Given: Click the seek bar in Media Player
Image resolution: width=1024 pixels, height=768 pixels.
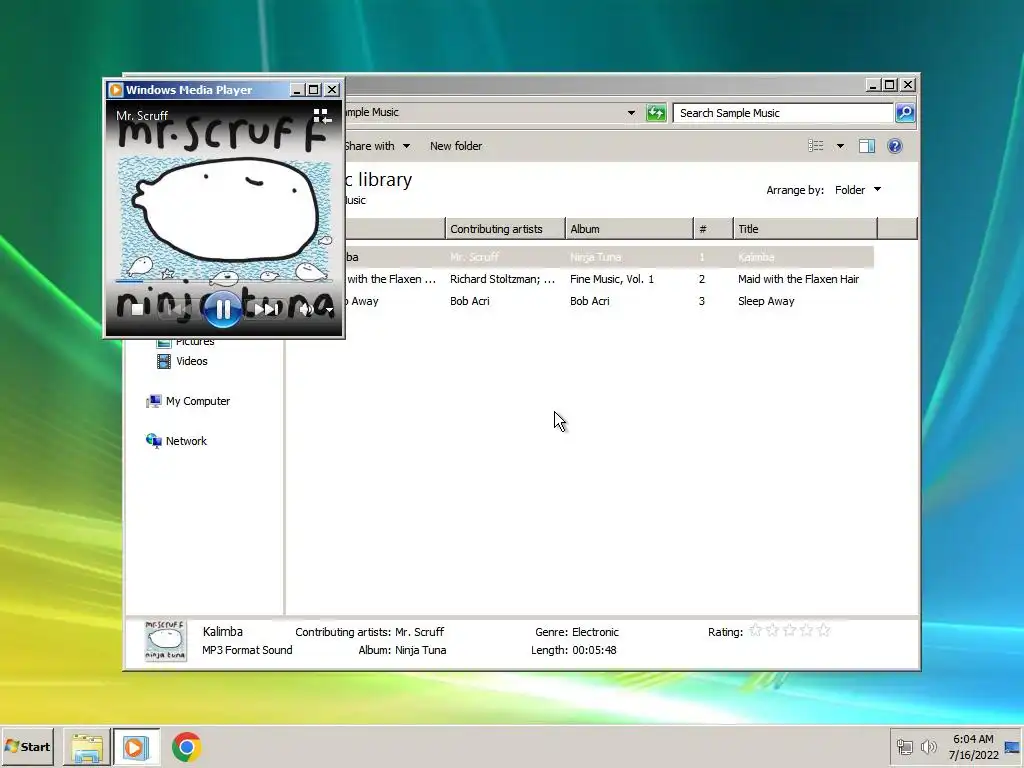Looking at the screenshot, I should (x=224, y=281).
